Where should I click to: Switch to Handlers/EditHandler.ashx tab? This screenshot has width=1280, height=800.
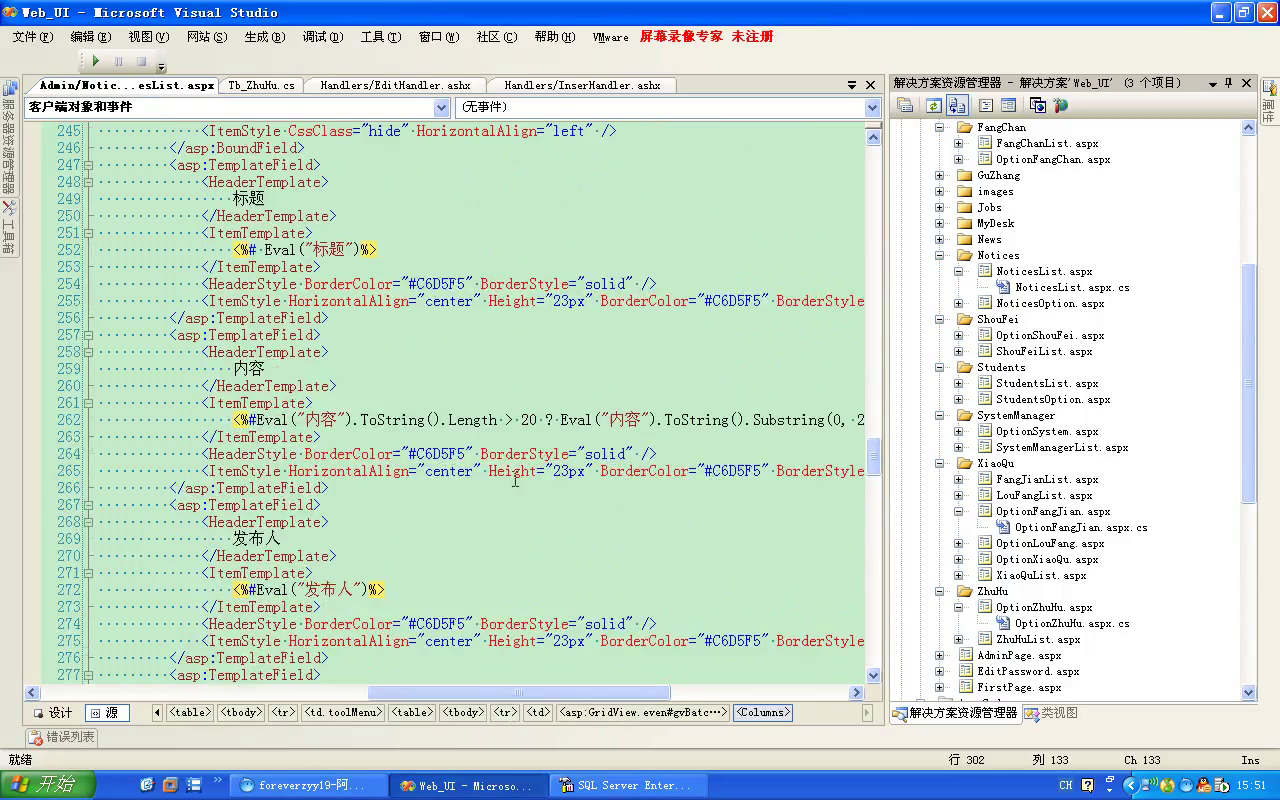point(395,85)
